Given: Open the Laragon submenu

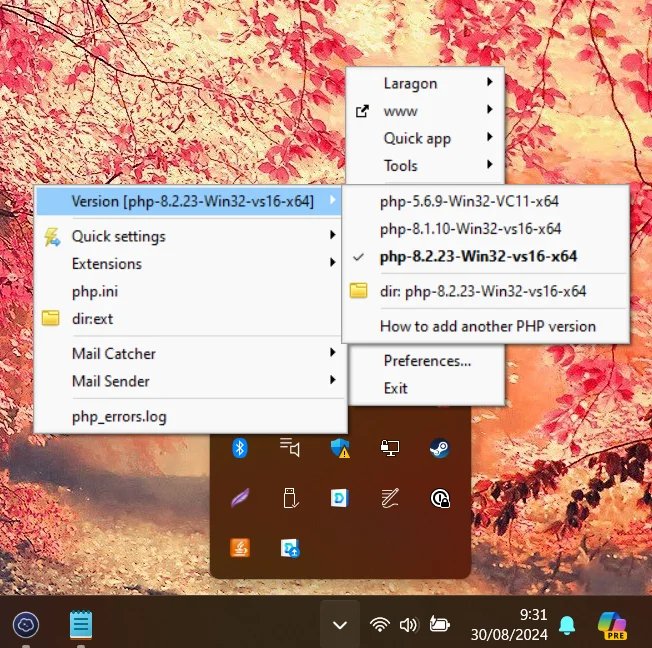Looking at the screenshot, I should click(425, 83).
